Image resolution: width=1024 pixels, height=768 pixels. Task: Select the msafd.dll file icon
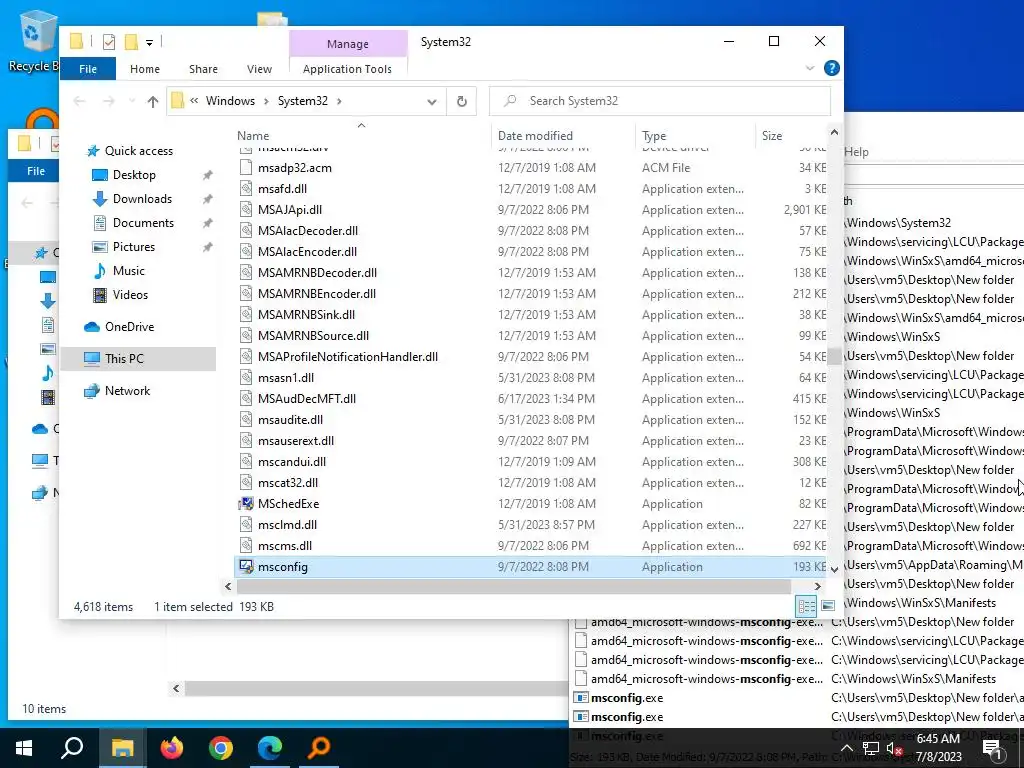pyautogui.click(x=246, y=189)
